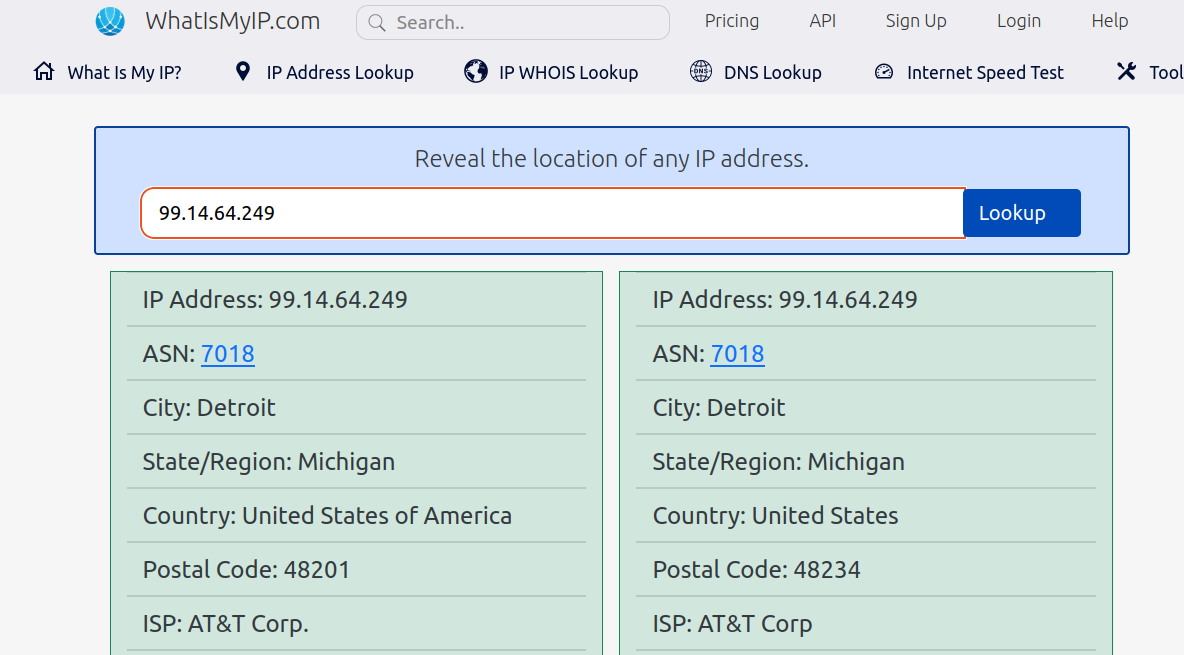Viewport: 1184px width, 655px height.
Task: Select 'Country: United States' in right card
Action: pos(775,515)
